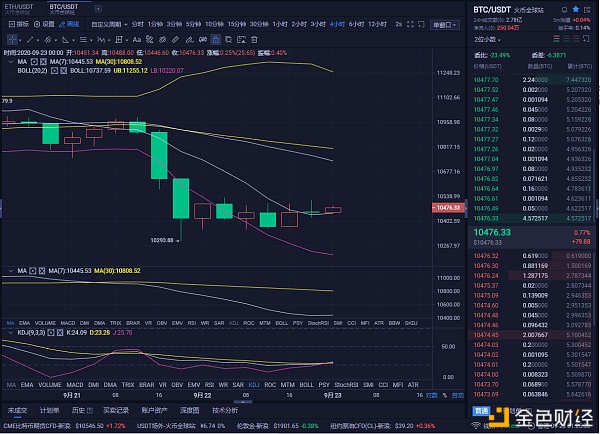Select the 12小时 timeframe
The height and width of the screenshot is (434, 600).
[377, 24]
